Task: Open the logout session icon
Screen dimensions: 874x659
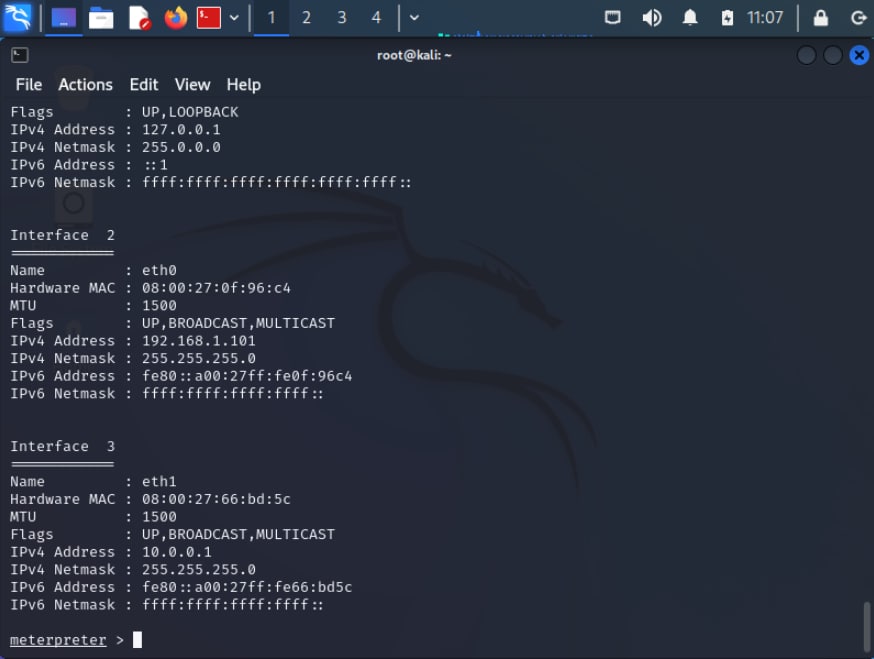Action: tap(859, 18)
